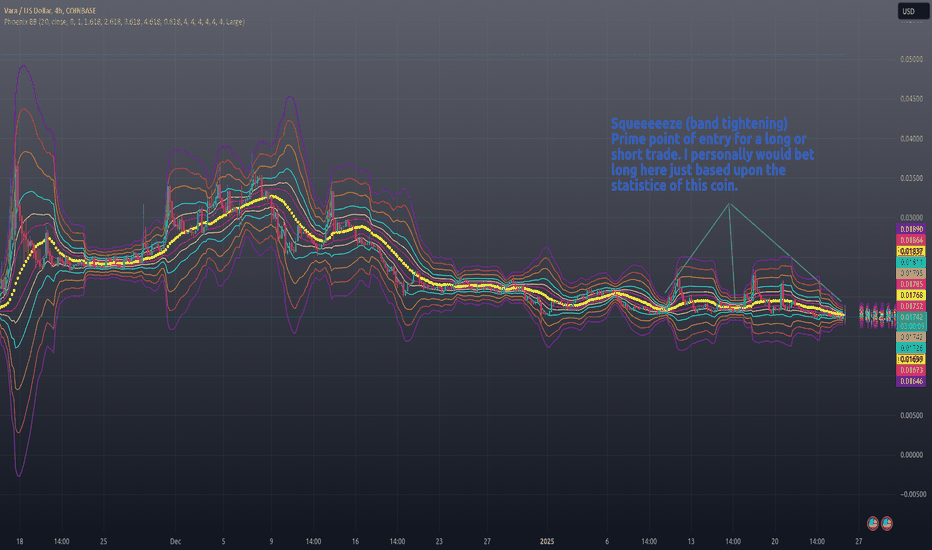Click the Vara / US Dollar symbol title
This screenshot has height=550, width=932.
coord(50,11)
